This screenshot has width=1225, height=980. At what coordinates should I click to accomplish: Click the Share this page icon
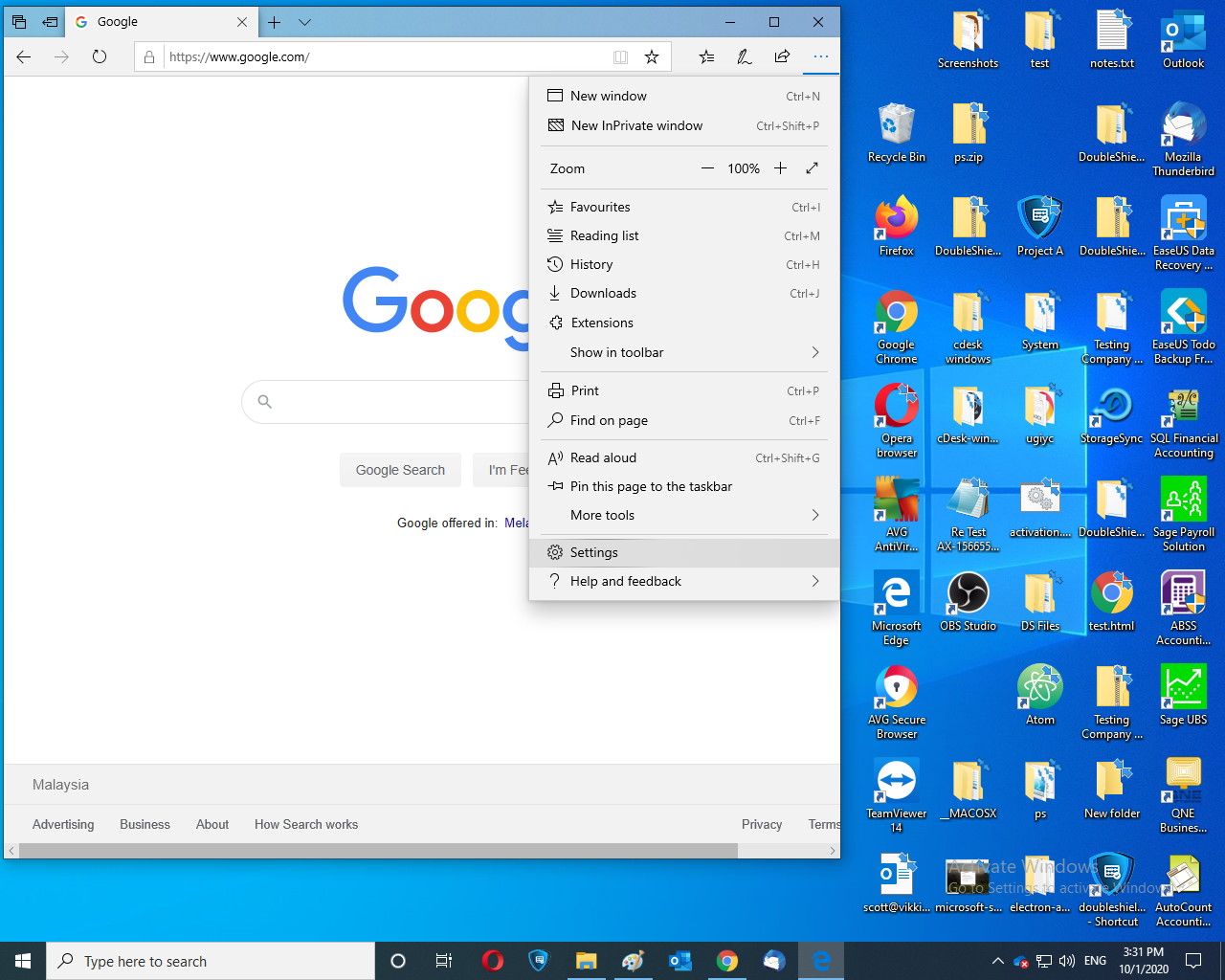[783, 56]
